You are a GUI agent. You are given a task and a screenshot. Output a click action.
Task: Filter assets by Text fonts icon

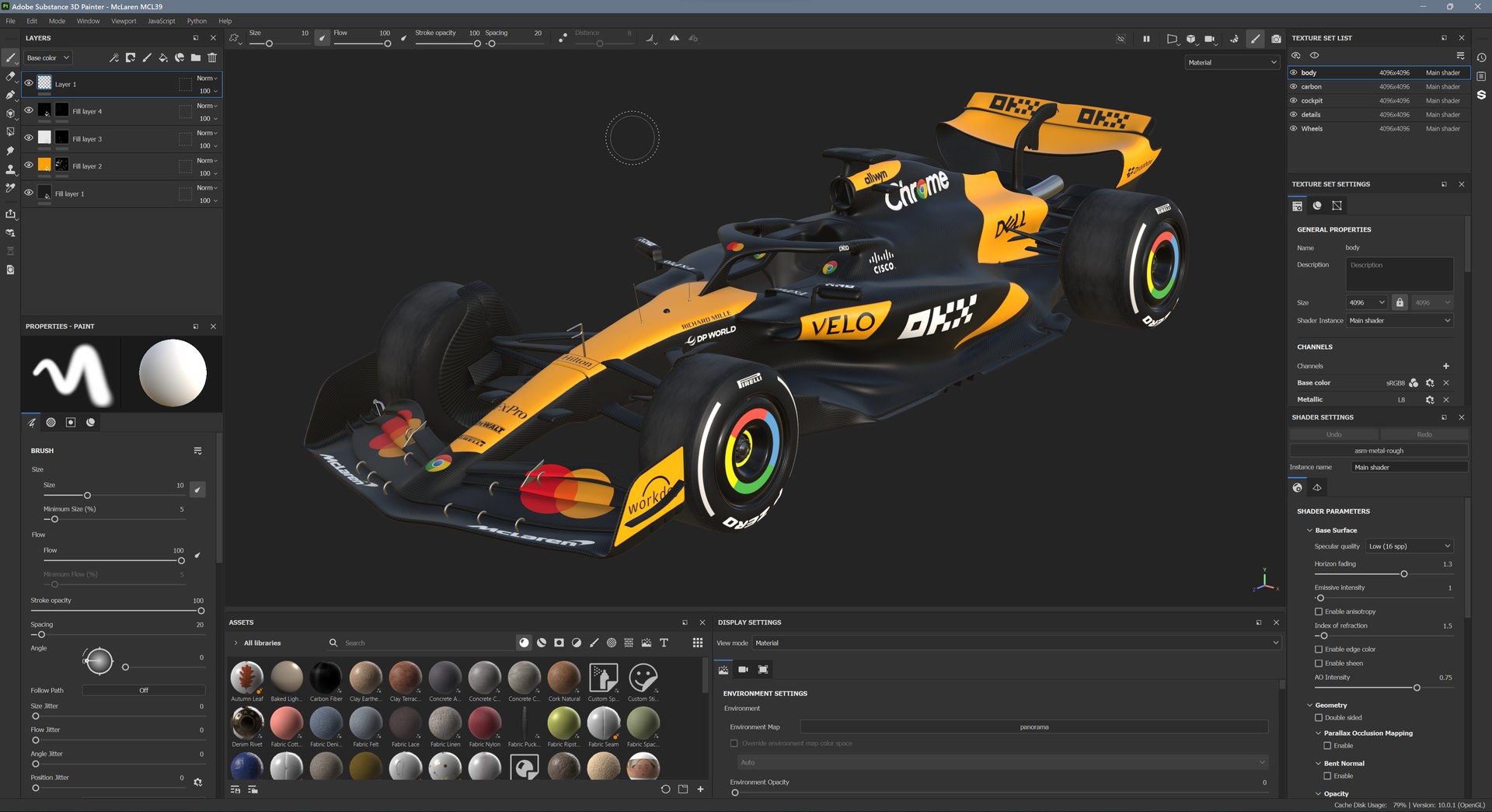pos(664,643)
